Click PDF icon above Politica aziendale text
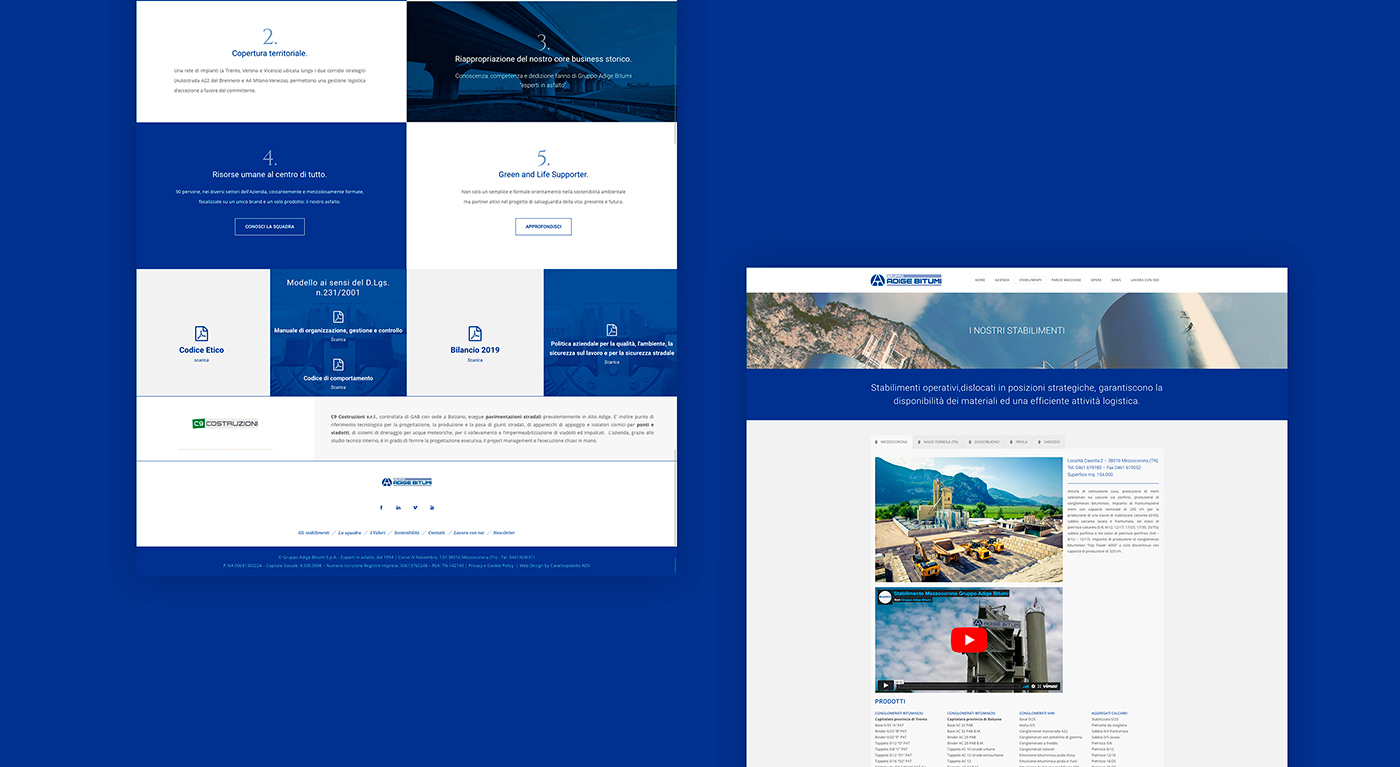The width and height of the screenshot is (1400, 767). (612, 330)
